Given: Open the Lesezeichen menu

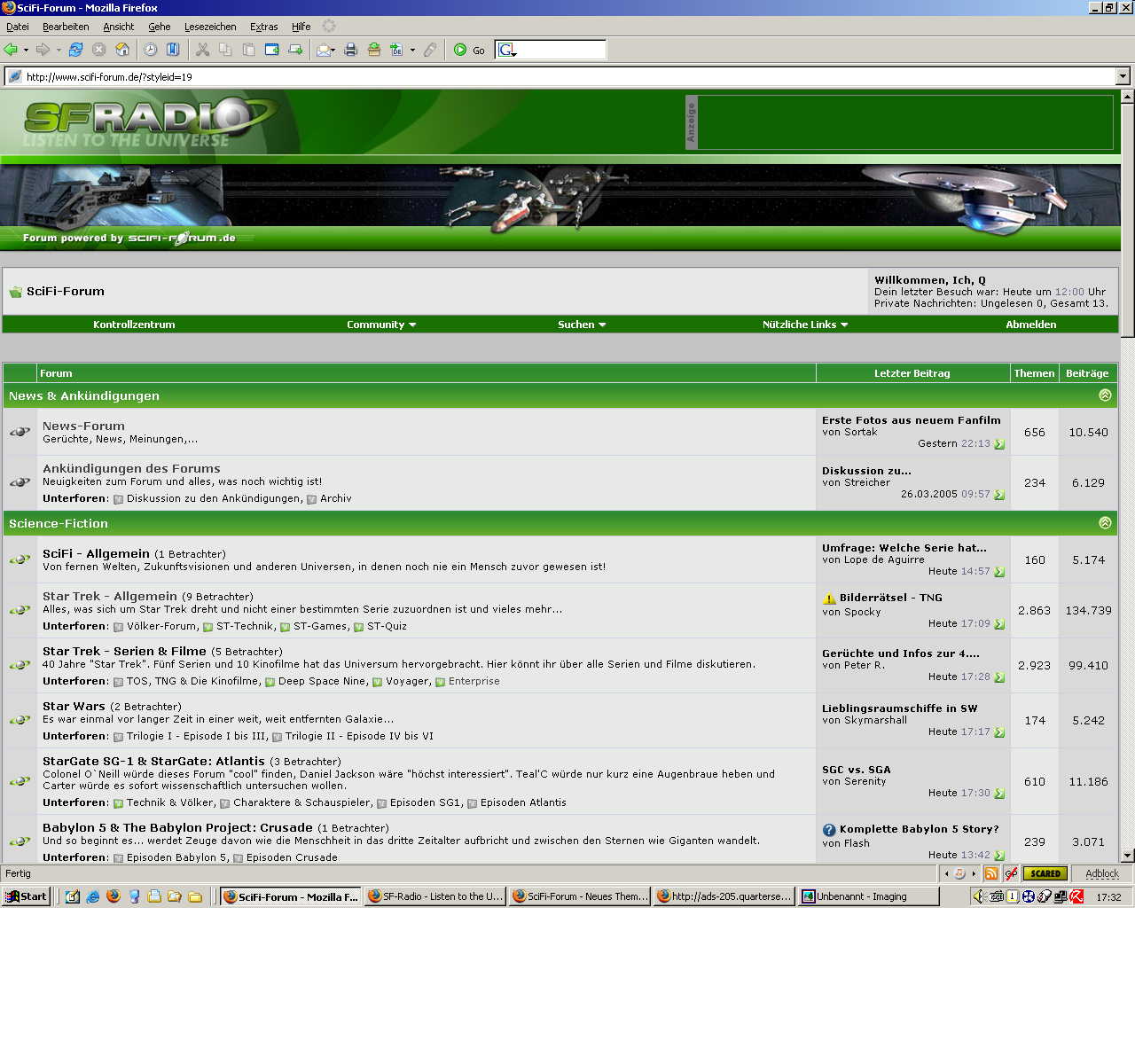Looking at the screenshot, I should click(x=210, y=27).
